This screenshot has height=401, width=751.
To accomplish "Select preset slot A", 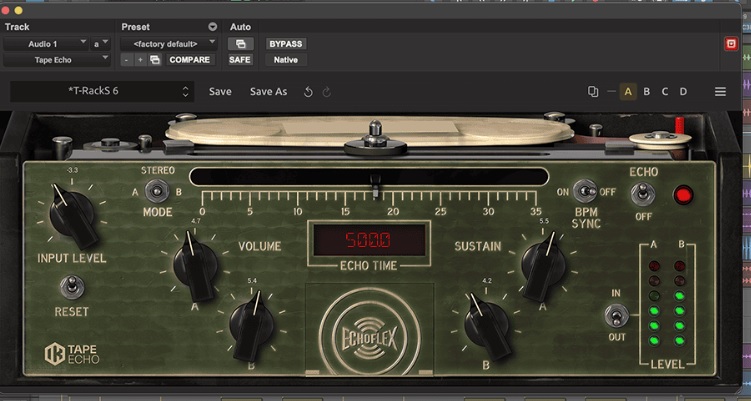I will click(628, 92).
